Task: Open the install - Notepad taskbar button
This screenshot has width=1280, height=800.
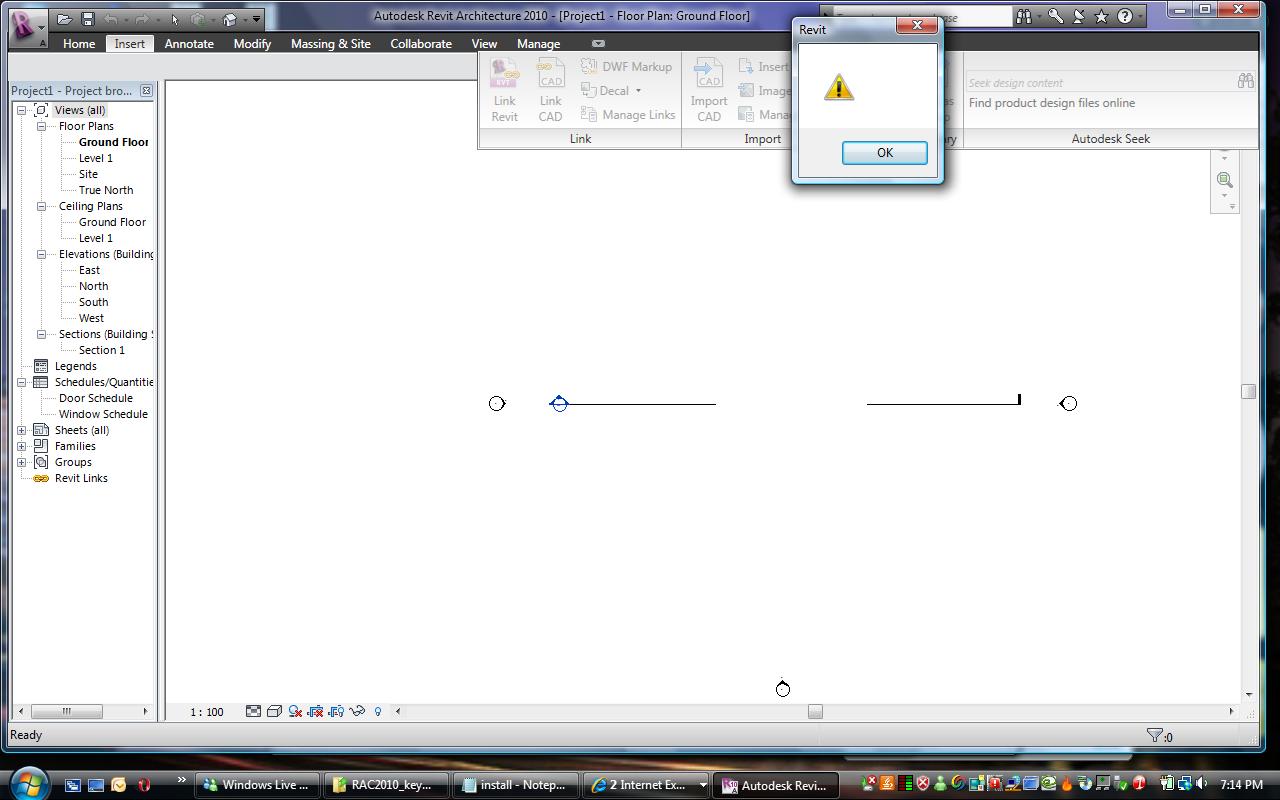Action: 516,785
